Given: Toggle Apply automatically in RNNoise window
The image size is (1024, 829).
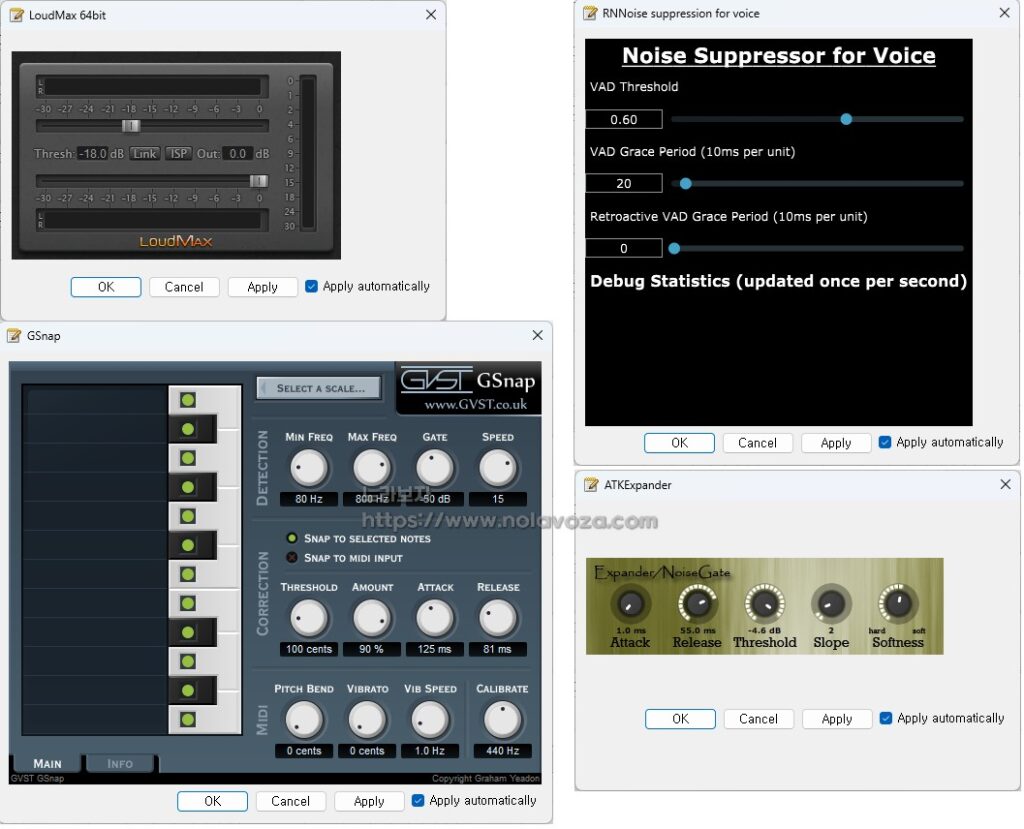Looking at the screenshot, I should [885, 442].
